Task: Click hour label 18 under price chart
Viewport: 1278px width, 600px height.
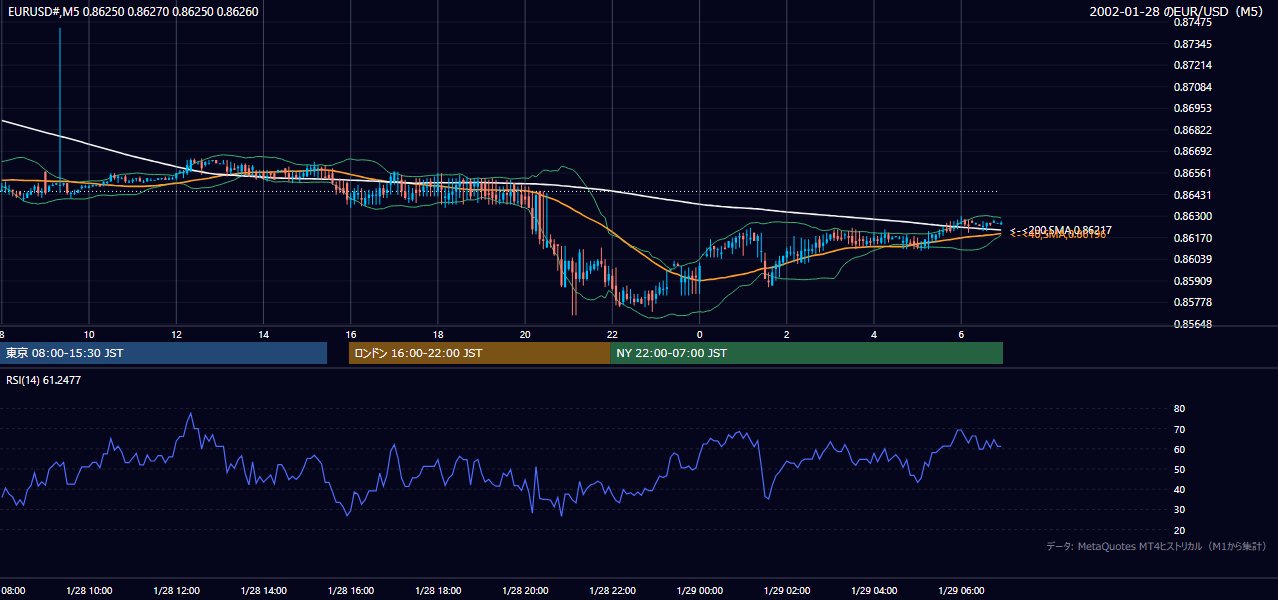Action: click(x=438, y=334)
